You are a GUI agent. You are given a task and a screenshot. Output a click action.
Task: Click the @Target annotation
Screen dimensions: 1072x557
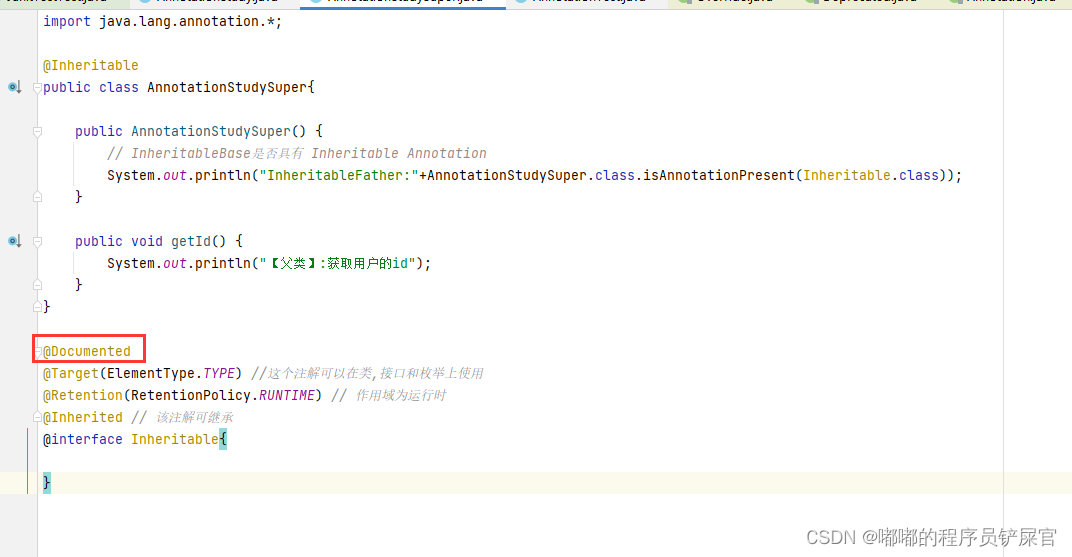click(71, 373)
